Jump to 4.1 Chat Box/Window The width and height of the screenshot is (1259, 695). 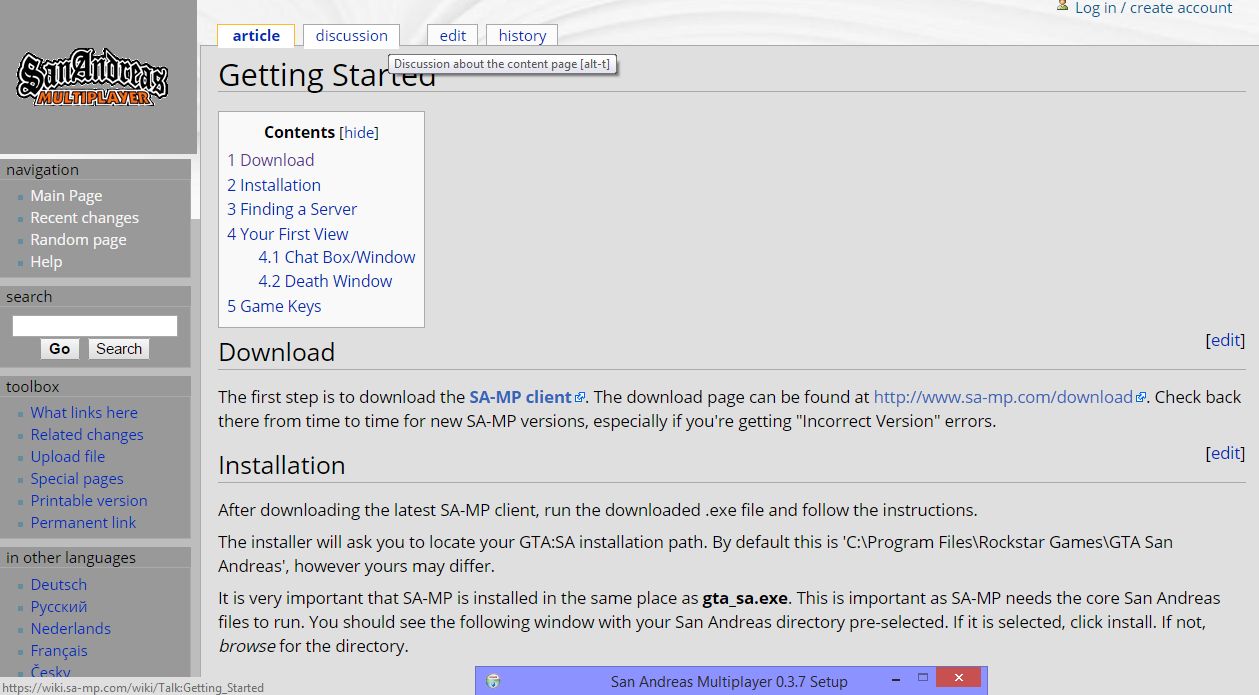click(337, 257)
